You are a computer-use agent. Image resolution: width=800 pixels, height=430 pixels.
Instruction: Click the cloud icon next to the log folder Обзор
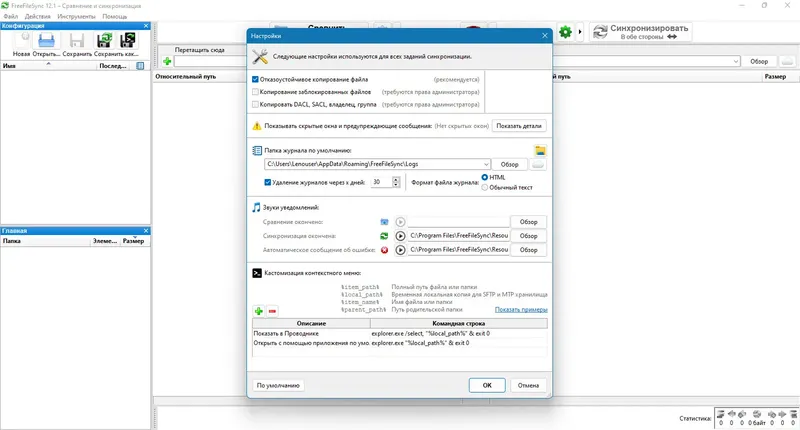[538, 164]
